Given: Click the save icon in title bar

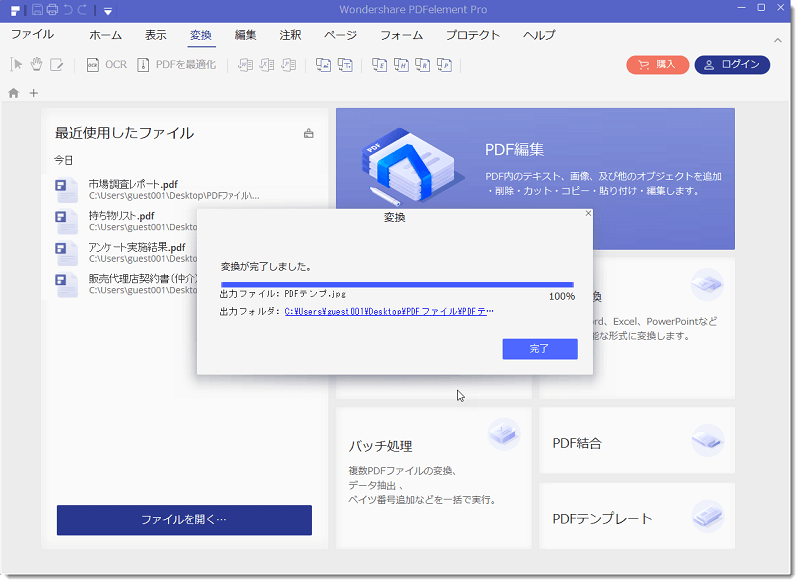Looking at the screenshot, I should click(x=37, y=10).
